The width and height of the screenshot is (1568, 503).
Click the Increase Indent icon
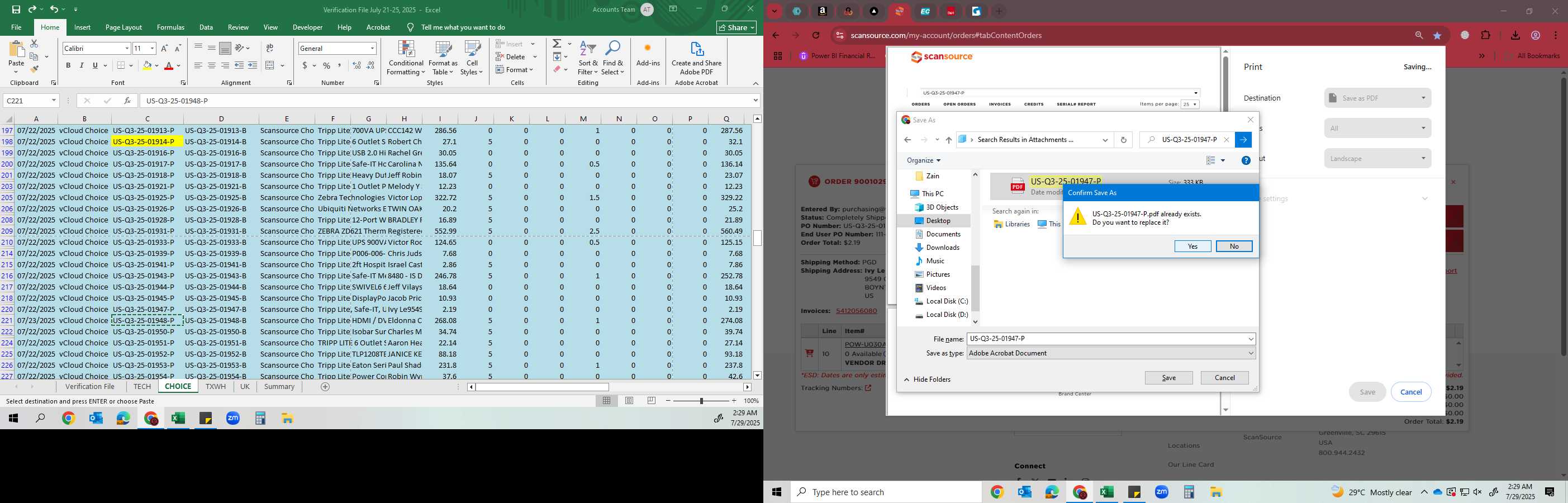tap(253, 65)
